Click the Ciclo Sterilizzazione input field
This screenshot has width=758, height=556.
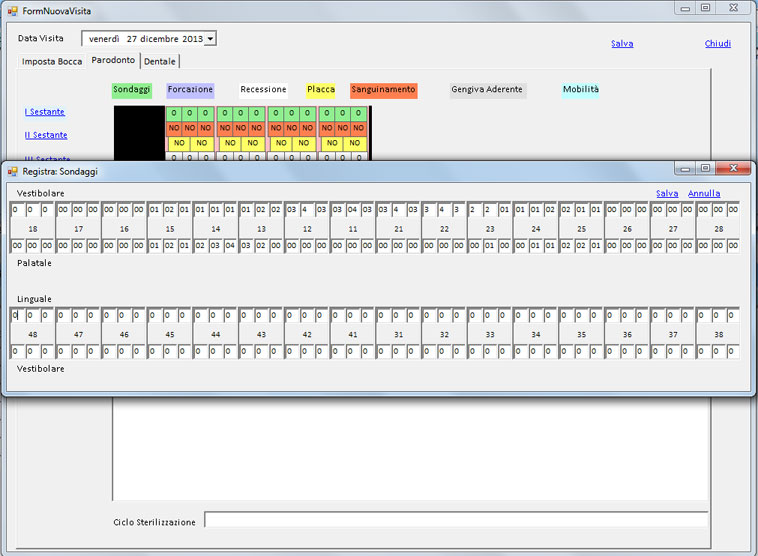coord(456,519)
